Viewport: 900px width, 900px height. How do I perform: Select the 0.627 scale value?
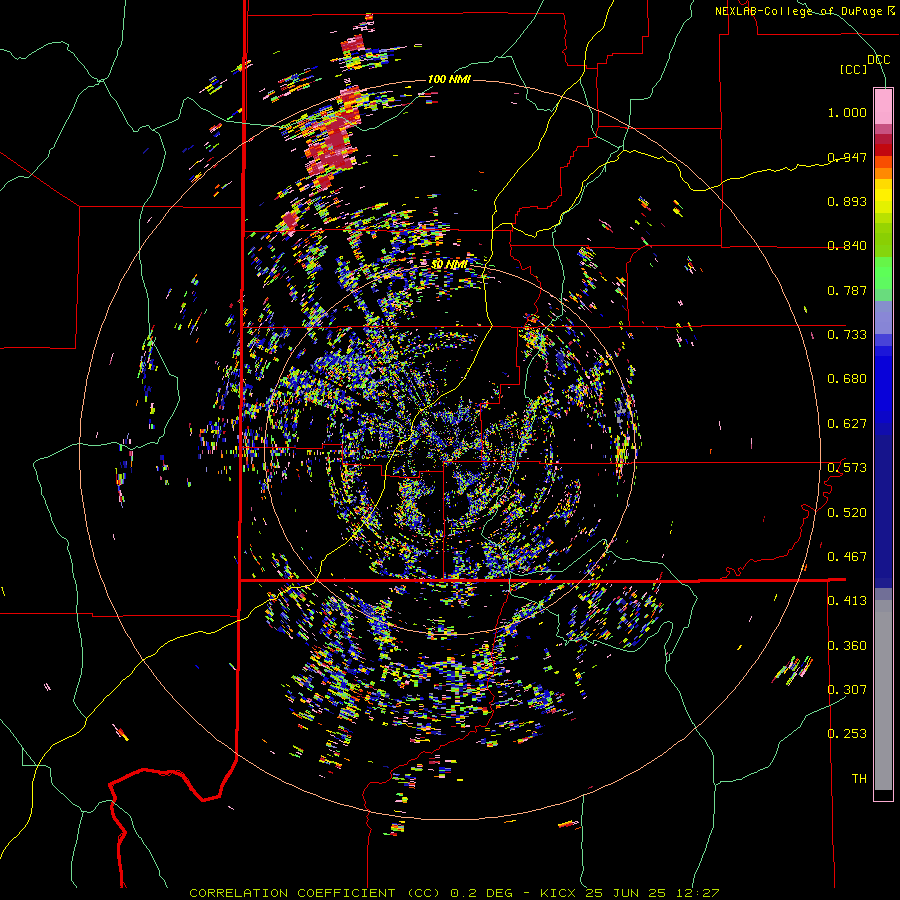[x=847, y=424]
